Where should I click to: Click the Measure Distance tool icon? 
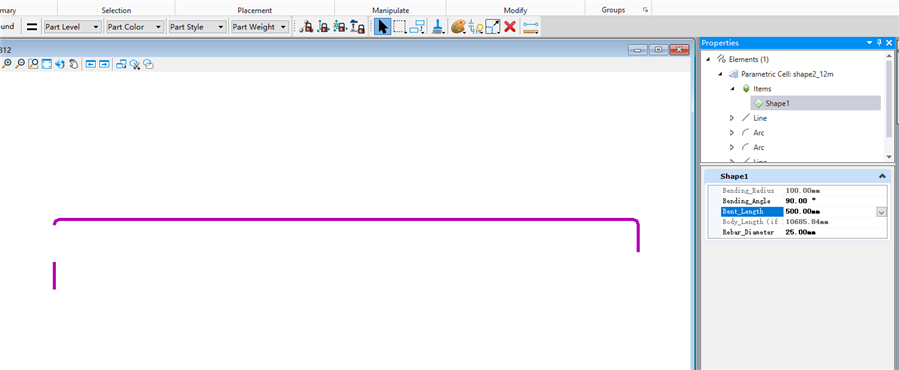tap(531, 26)
